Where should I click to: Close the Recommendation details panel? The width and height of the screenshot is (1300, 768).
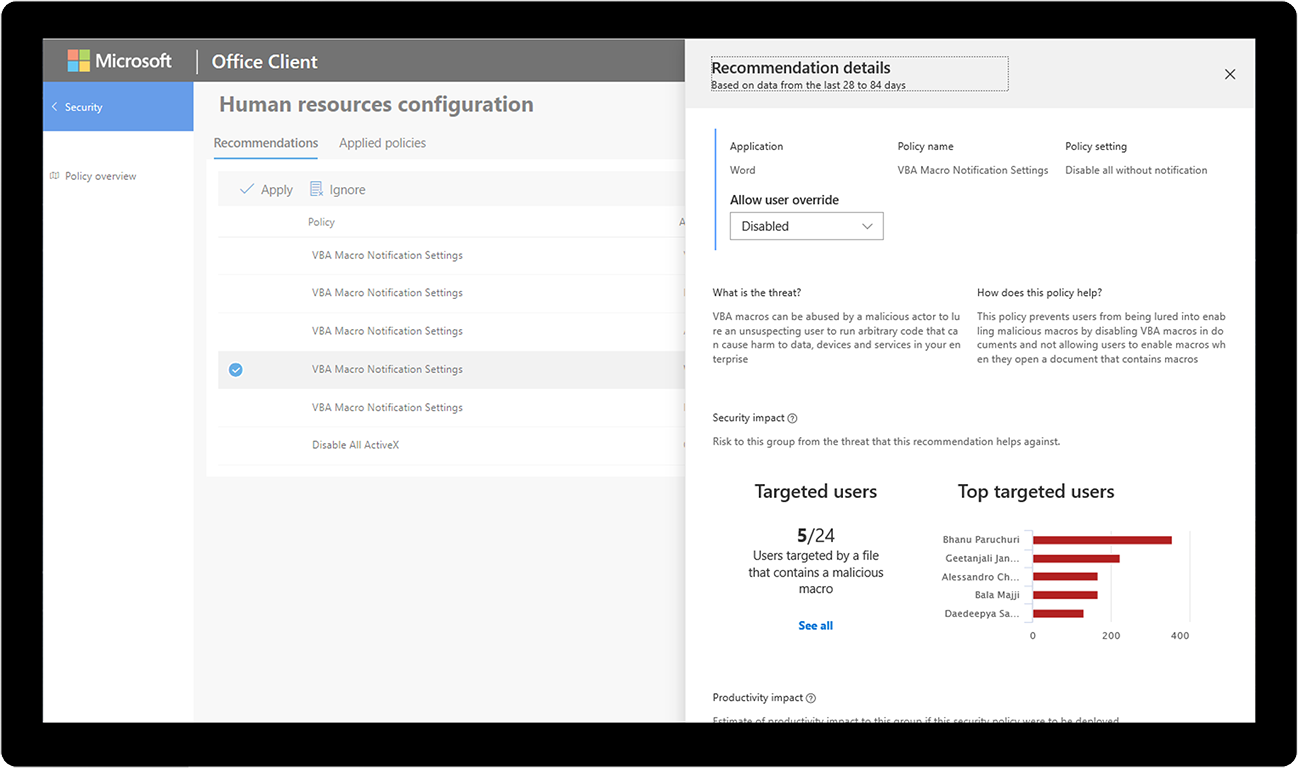click(1230, 74)
